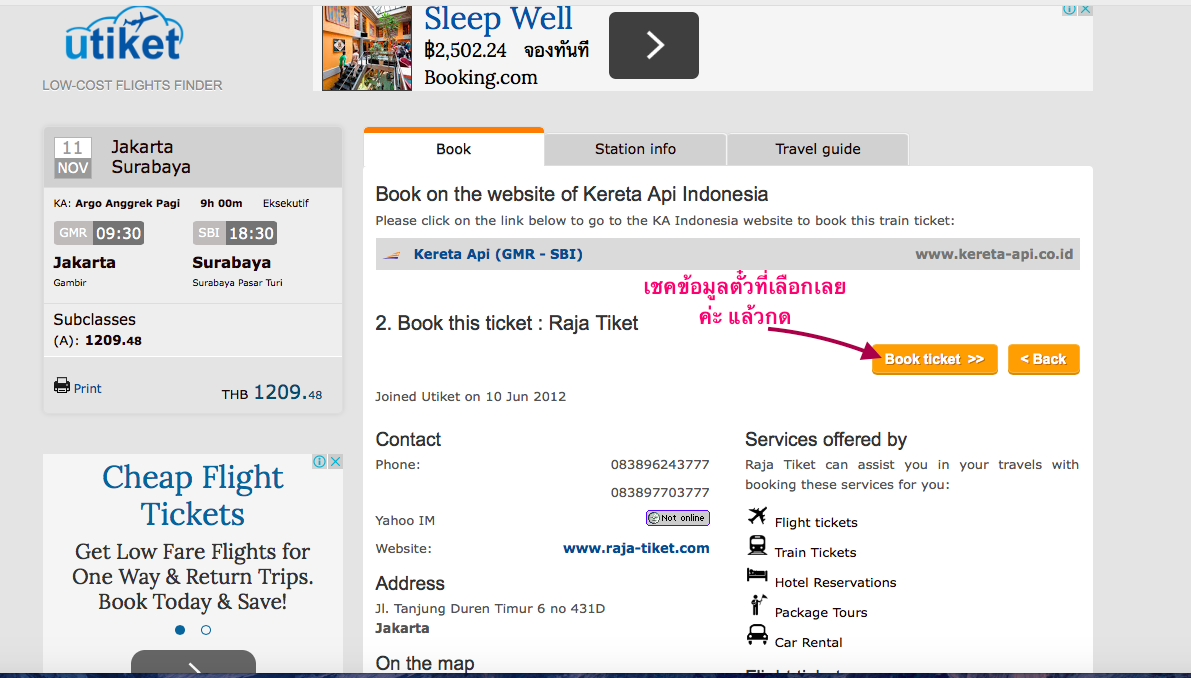Click the Jl. Tanjung Duren Timur address
Screen dimensions: 1191x678
490,608
